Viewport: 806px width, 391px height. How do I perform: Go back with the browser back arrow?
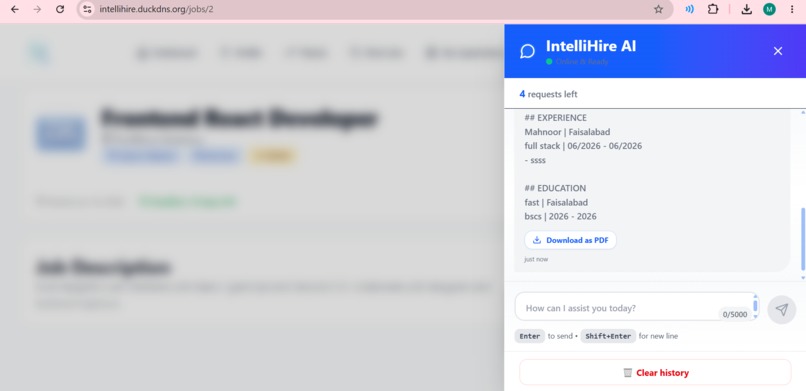14,9
